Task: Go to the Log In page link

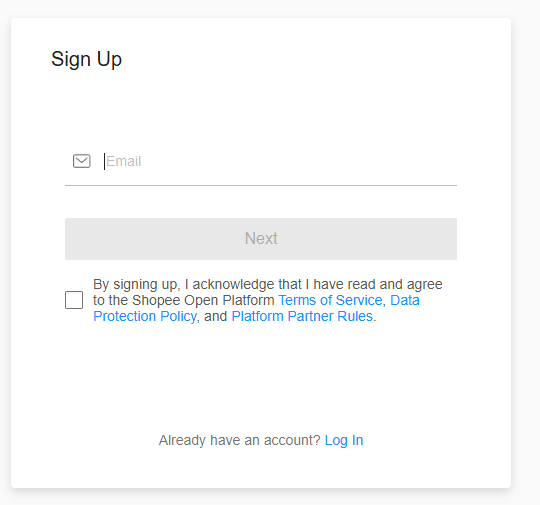Action: pyautogui.click(x=344, y=440)
